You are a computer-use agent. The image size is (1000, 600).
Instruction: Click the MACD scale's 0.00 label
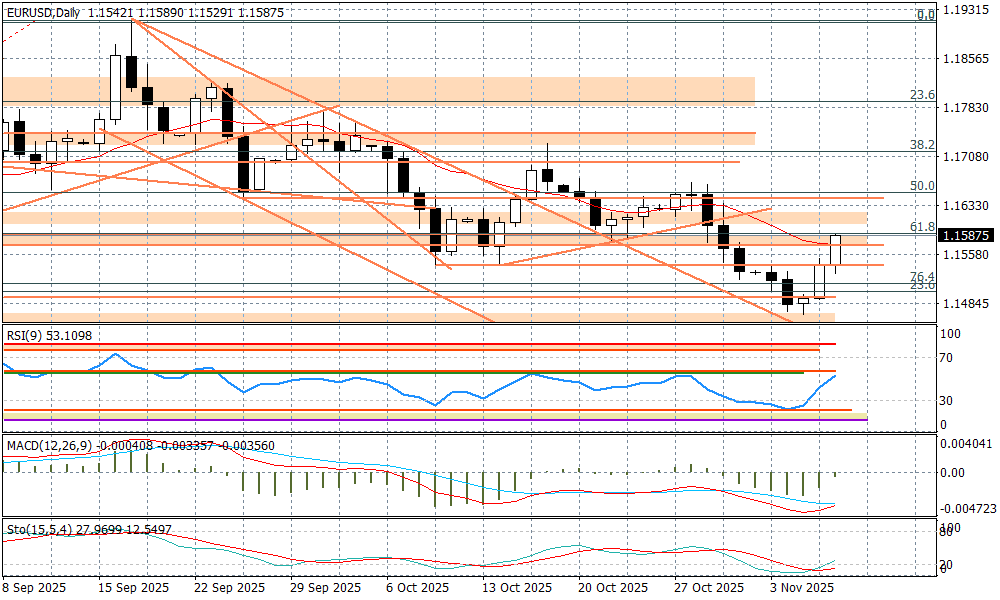(952, 472)
